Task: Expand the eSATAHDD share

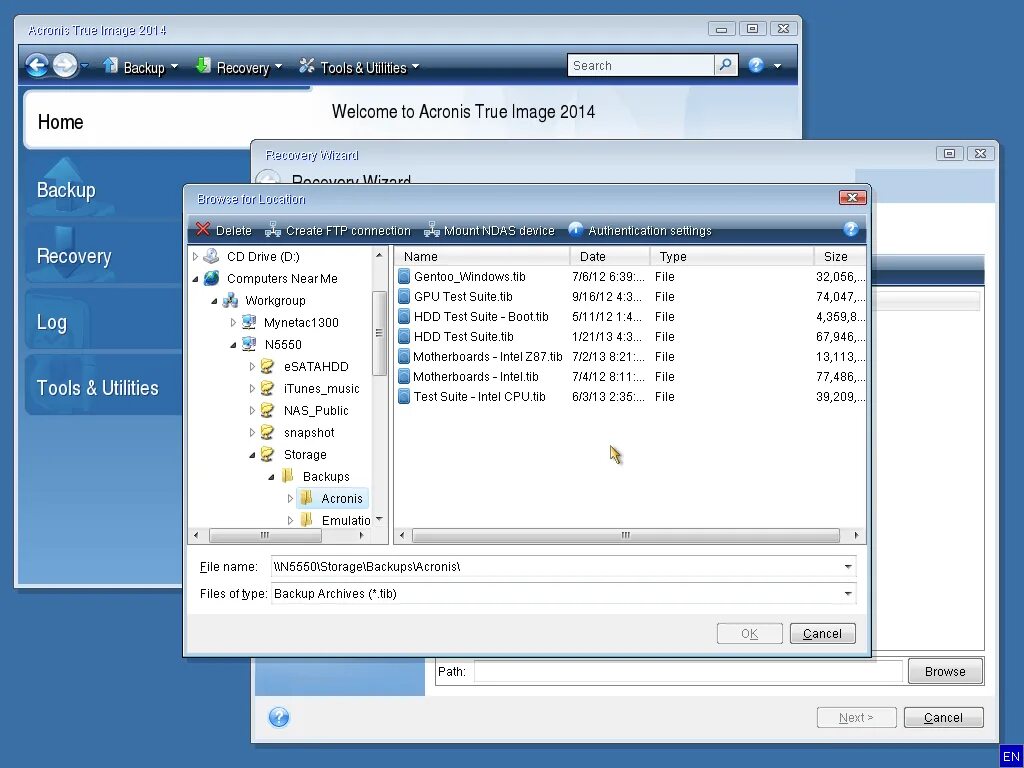Action: point(252,367)
